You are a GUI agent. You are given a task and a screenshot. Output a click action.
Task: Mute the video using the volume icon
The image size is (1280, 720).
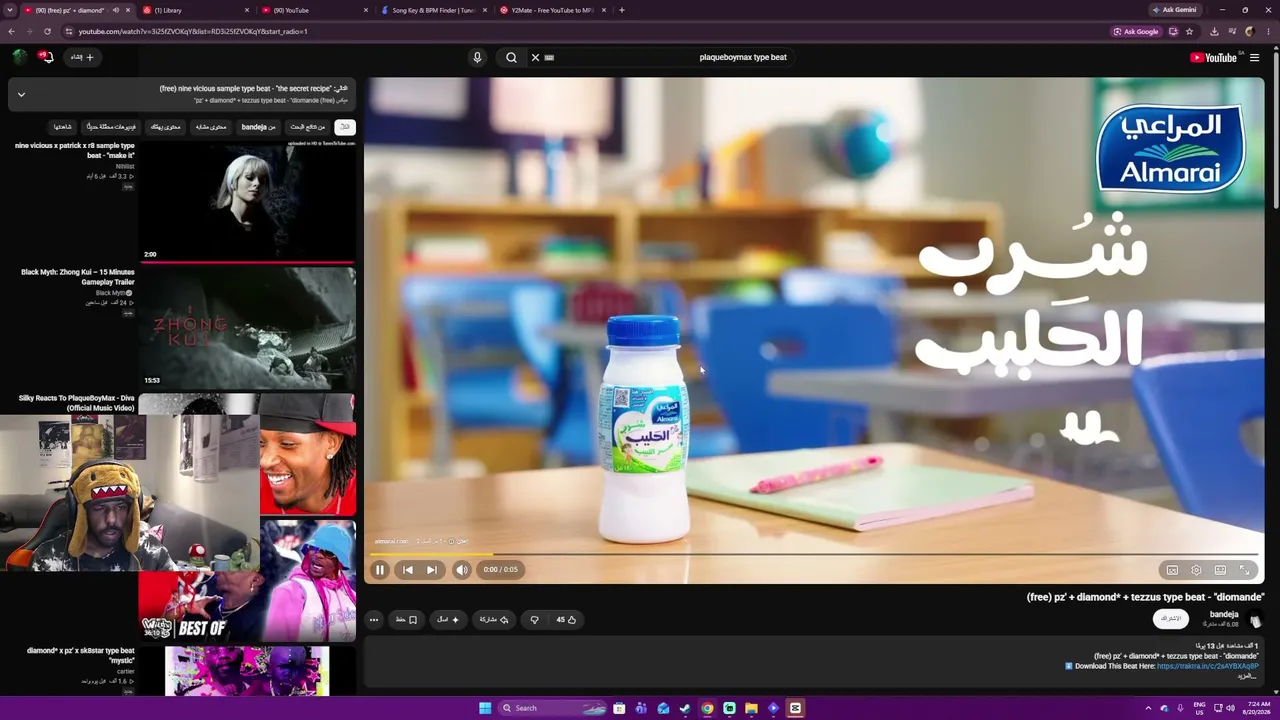click(x=461, y=570)
